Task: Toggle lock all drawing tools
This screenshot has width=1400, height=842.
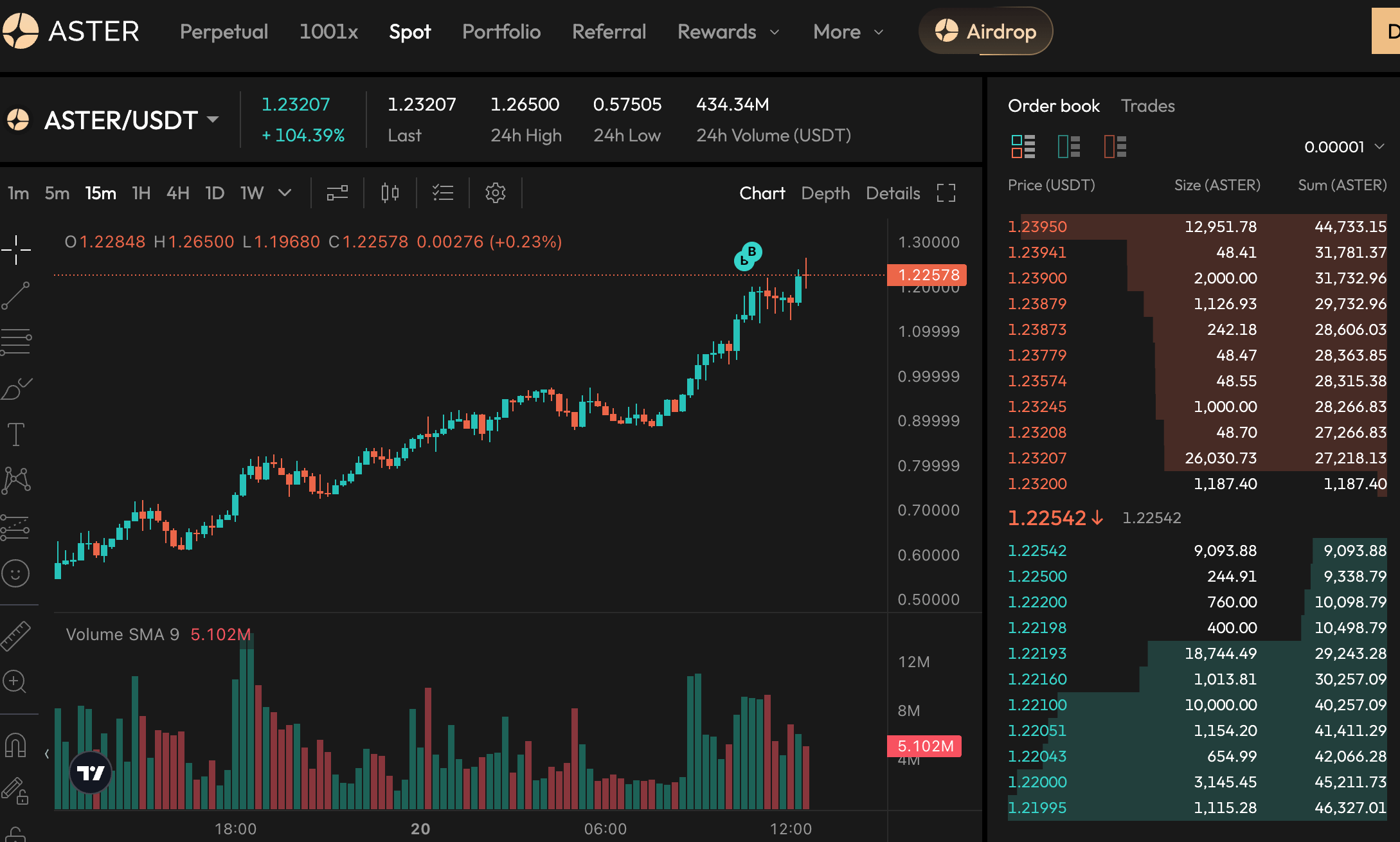Action: coord(15,791)
